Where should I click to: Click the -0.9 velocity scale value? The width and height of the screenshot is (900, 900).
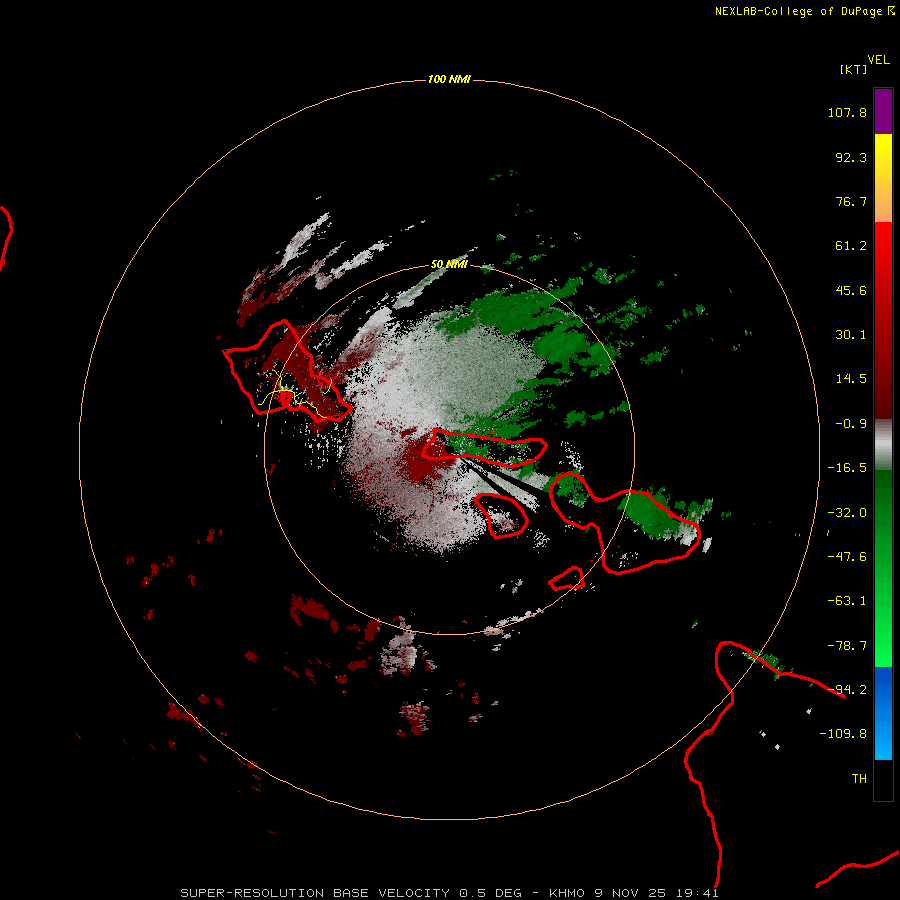tap(851, 424)
